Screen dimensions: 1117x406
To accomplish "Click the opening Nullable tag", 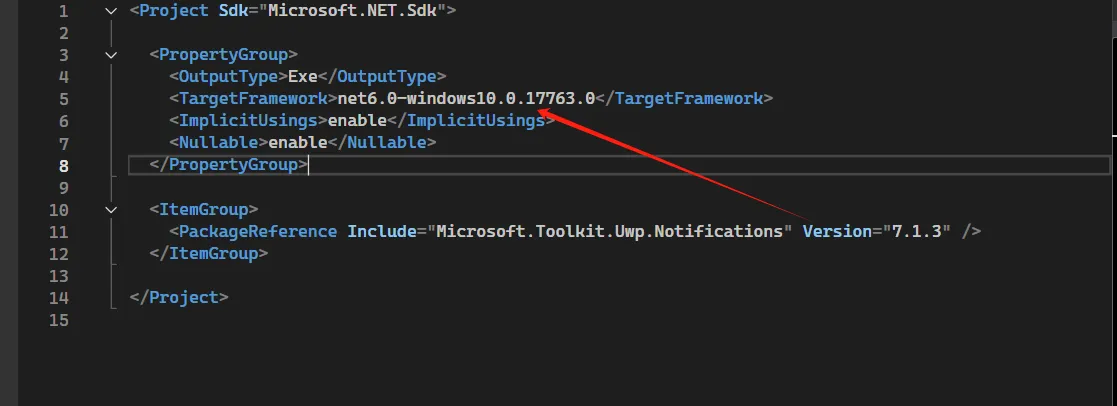I will click(218, 143).
